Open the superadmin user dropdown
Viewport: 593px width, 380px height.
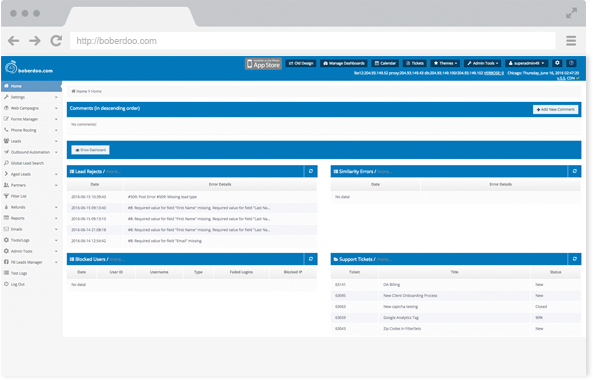point(526,63)
